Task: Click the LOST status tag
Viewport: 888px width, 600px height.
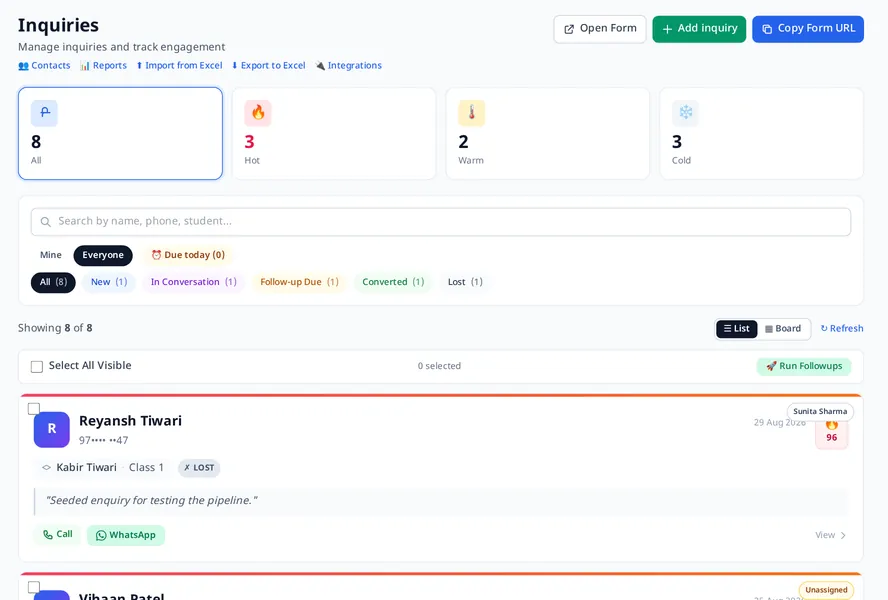Action: [x=199, y=468]
